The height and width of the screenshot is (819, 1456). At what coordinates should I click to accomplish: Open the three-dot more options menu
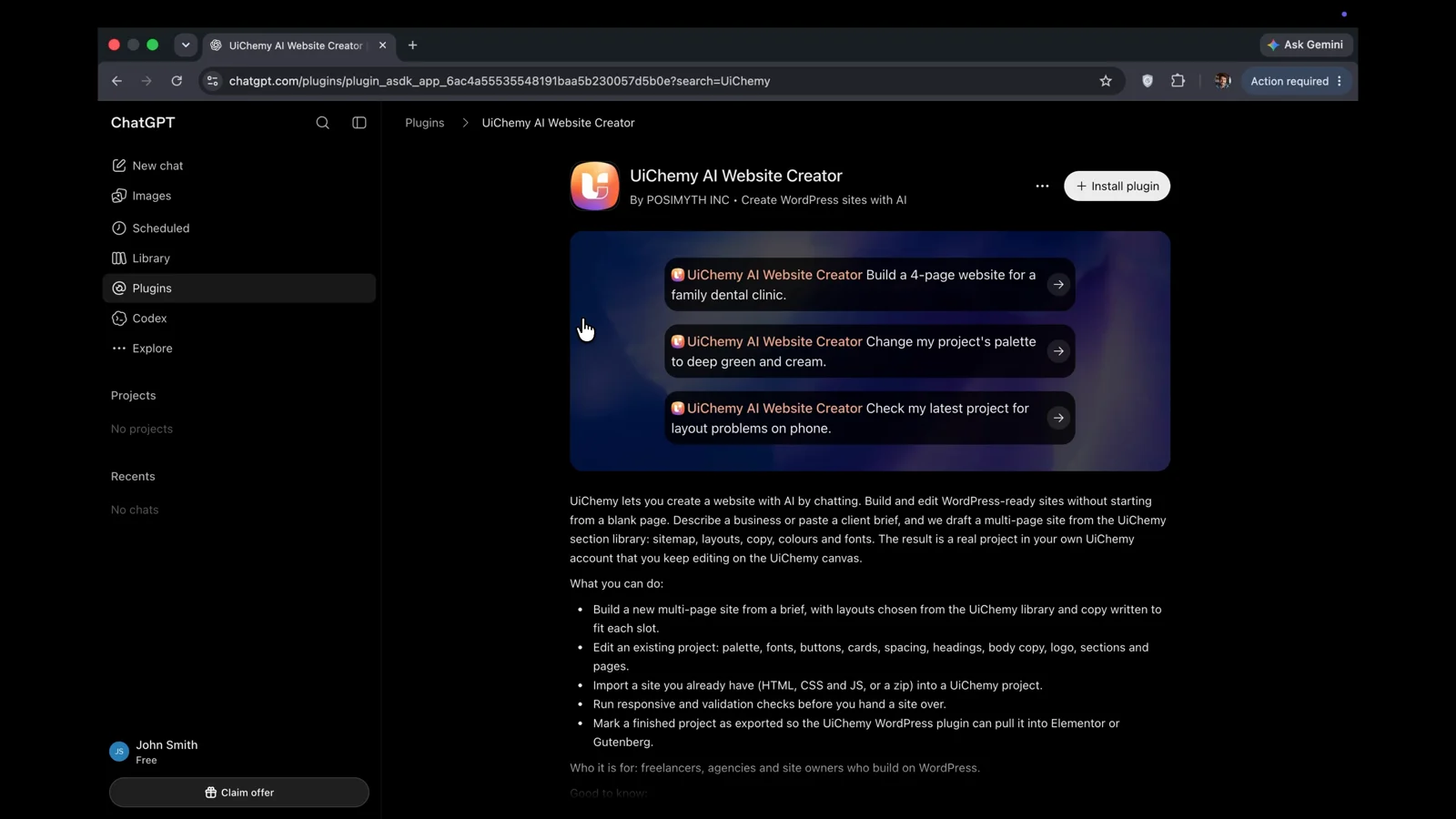[x=1042, y=187]
